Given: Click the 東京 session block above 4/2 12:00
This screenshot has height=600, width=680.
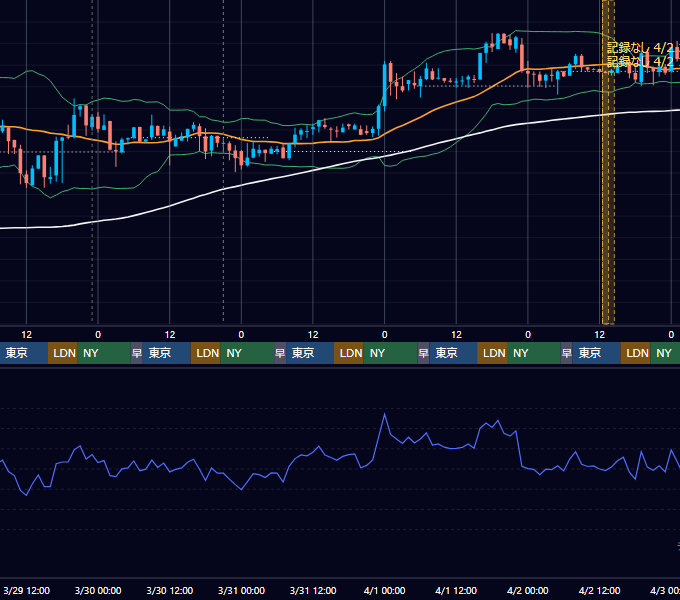Looking at the screenshot, I should pos(597,353).
